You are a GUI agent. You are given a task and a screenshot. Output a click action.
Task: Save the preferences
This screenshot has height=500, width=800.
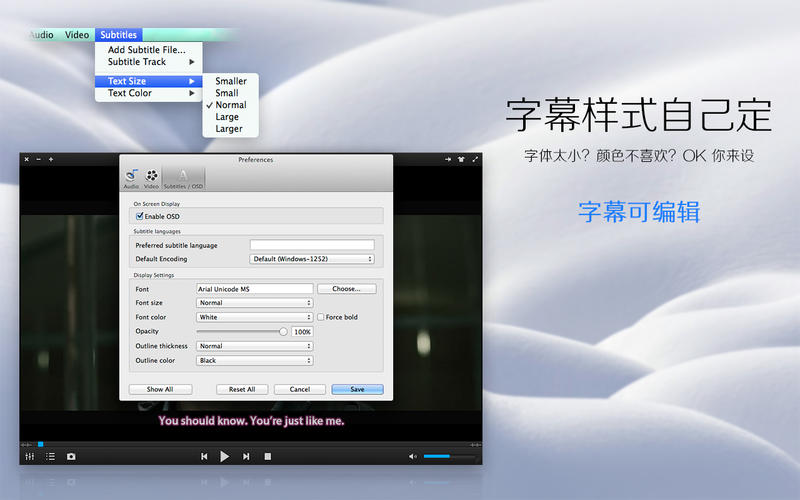click(x=357, y=389)
